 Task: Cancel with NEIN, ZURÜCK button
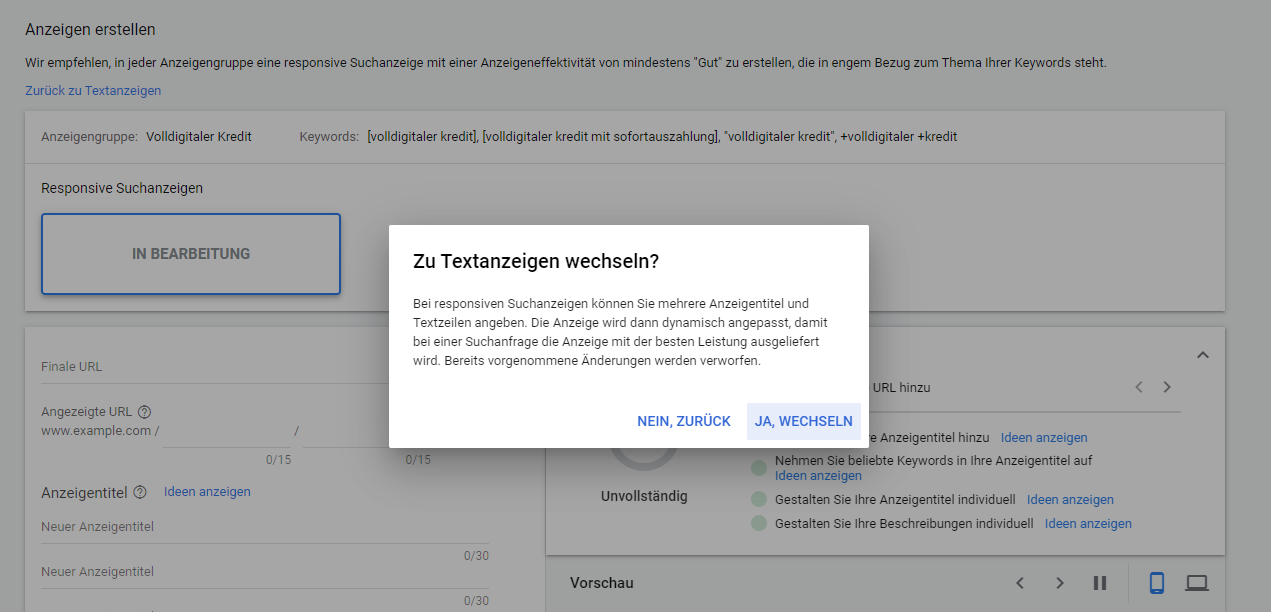click(x=684, y=421)
